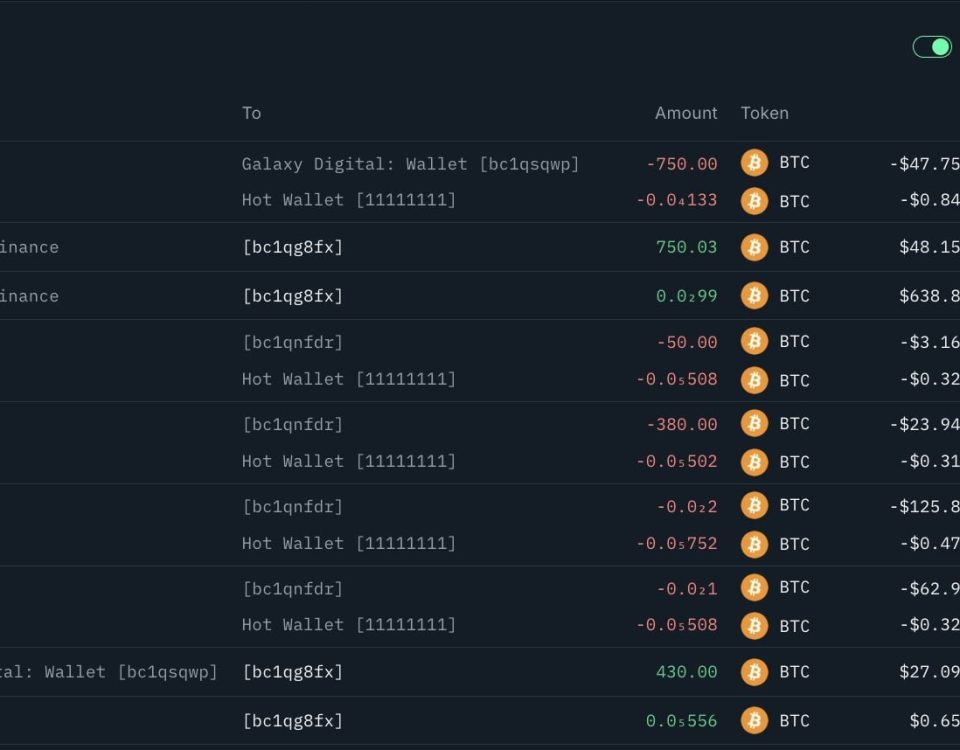Screen dimensions: 960x750
Task: Click the amount -0.0₂2
Action: (686, 507)
